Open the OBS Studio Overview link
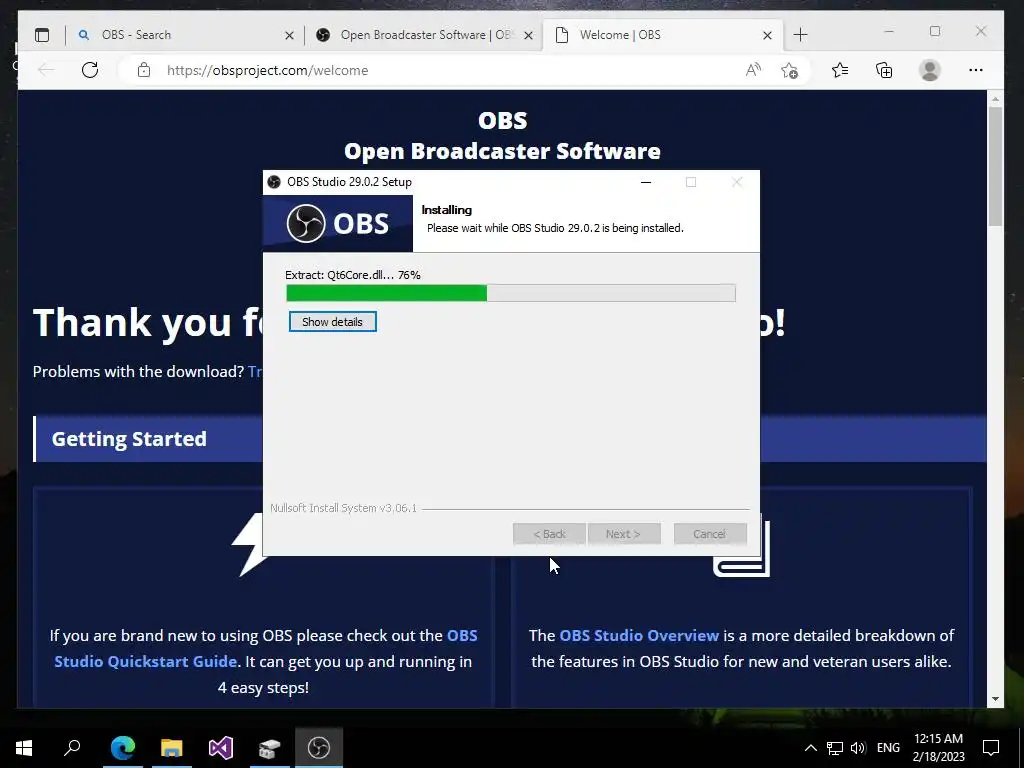 639,635
